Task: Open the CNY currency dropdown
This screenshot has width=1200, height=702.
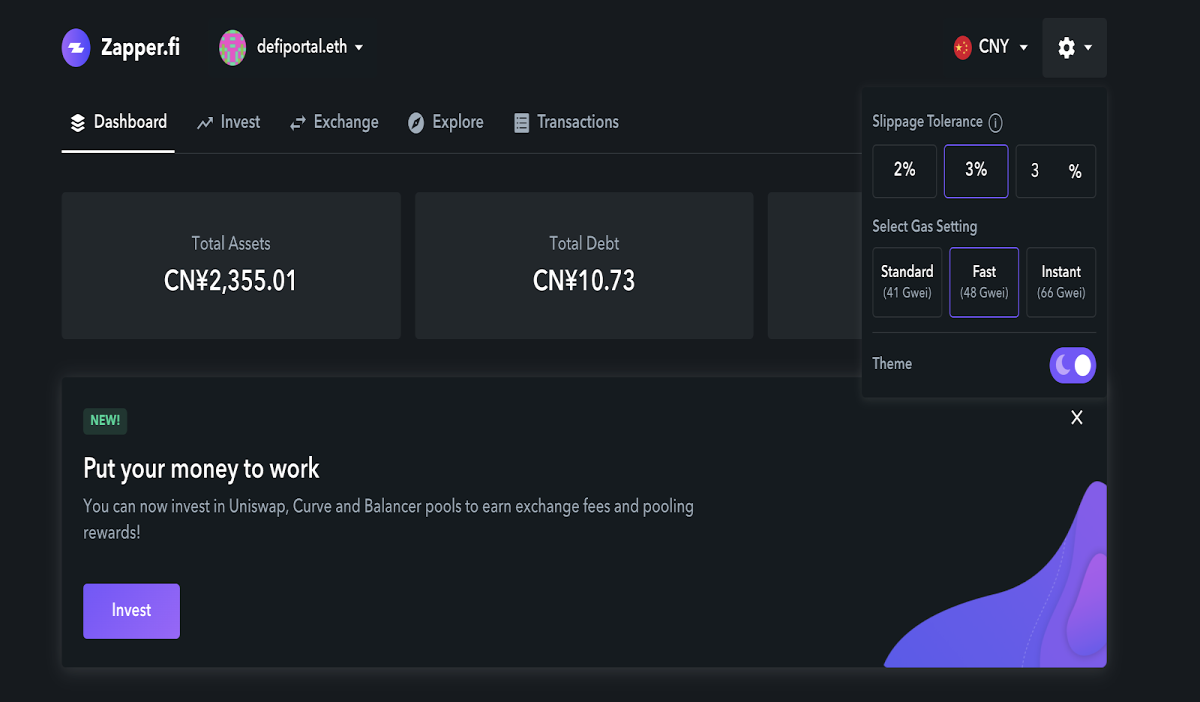Action: click(x=1023, y=47)
